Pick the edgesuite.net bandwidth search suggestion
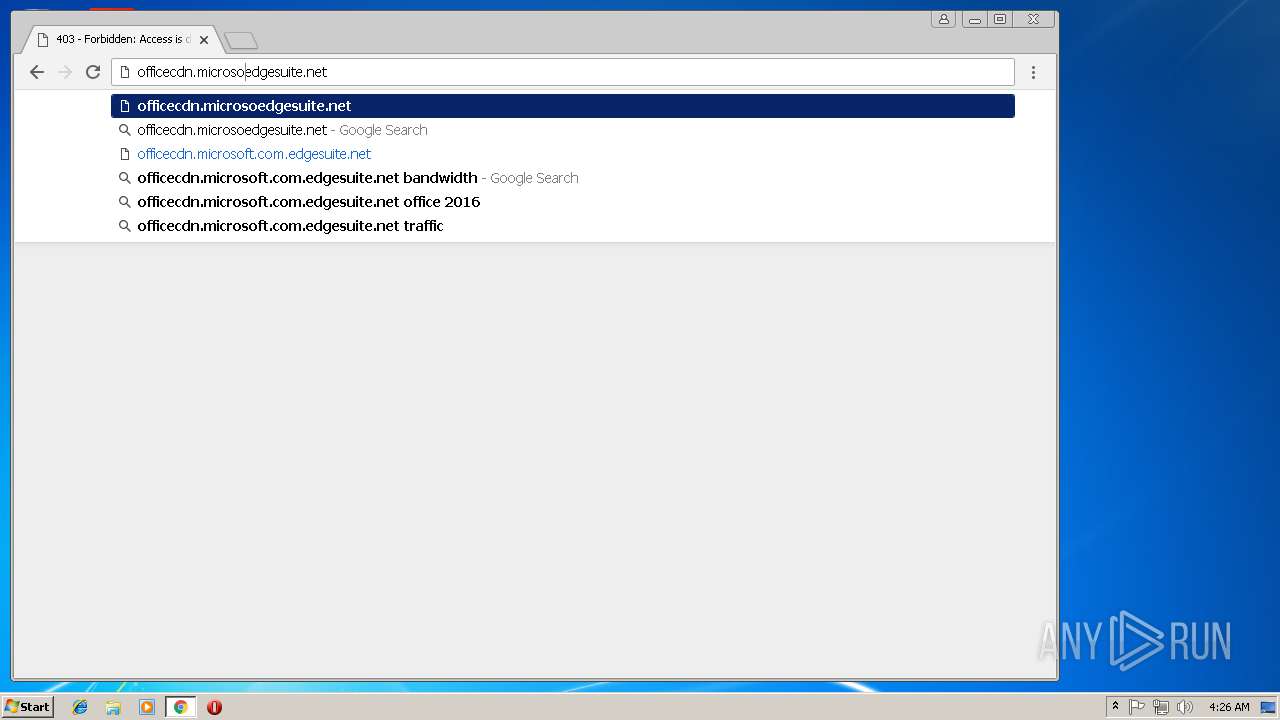The width and height of the screenshot is (1280, 720). coord(563,178)
